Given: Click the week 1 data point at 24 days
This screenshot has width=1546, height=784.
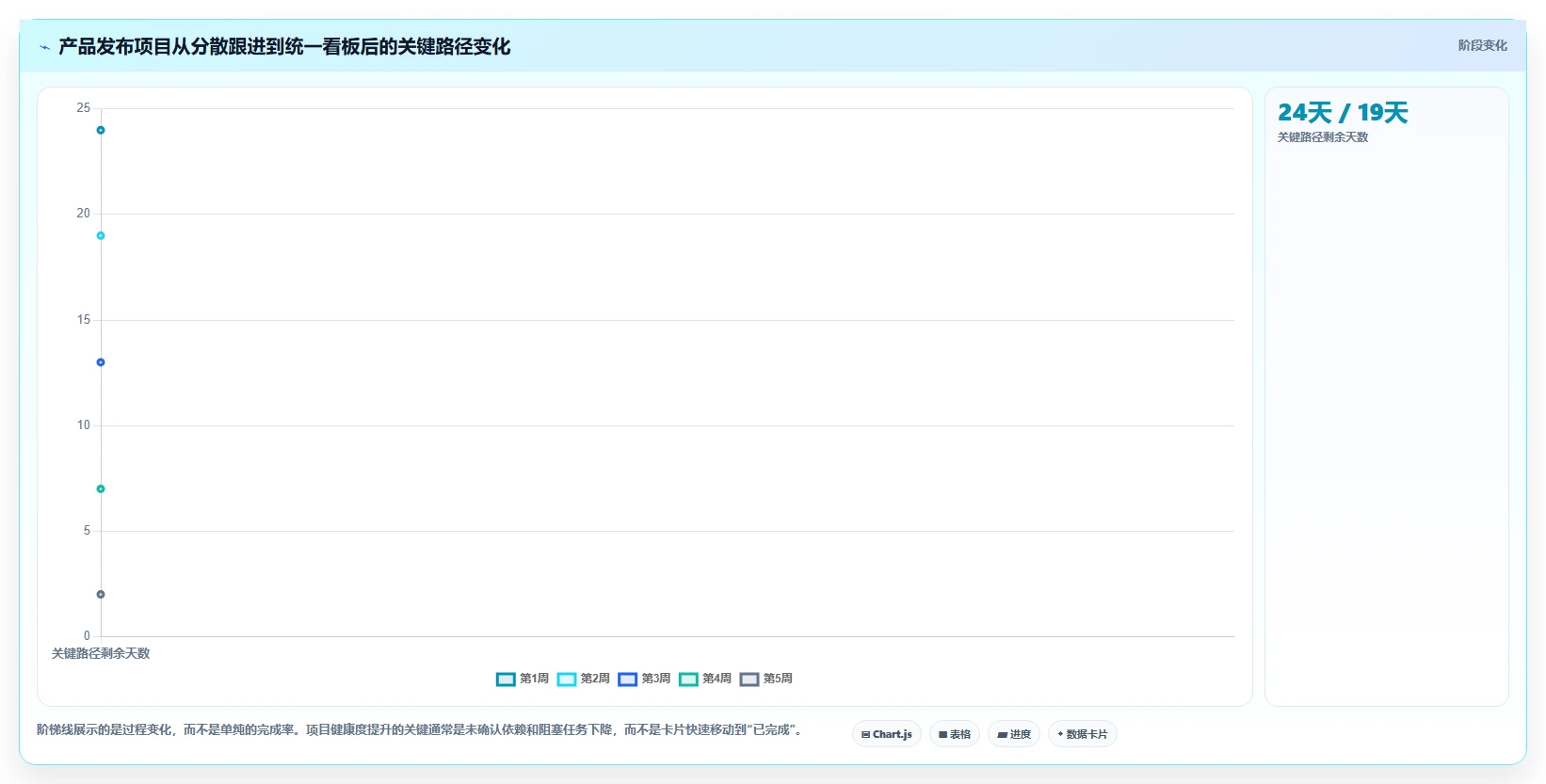Looking at the screenshot, I should click(x=101, y=130).
